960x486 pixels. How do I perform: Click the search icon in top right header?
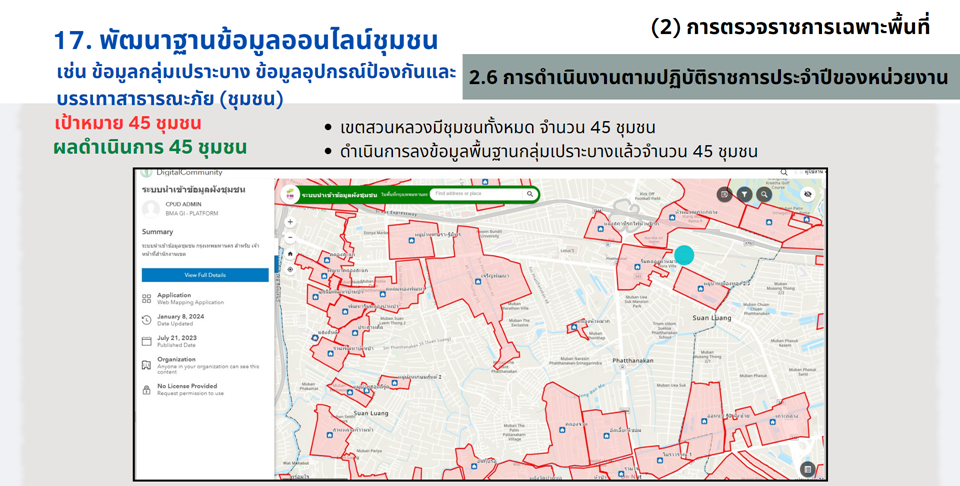coord(784,173)
